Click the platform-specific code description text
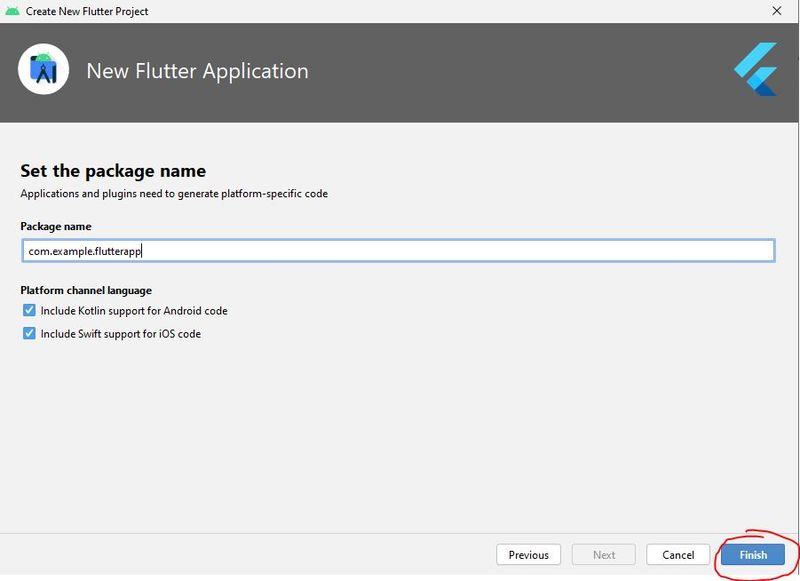This screenshot has height=581, width=800. pyautogui.click(x=174, y=194)
